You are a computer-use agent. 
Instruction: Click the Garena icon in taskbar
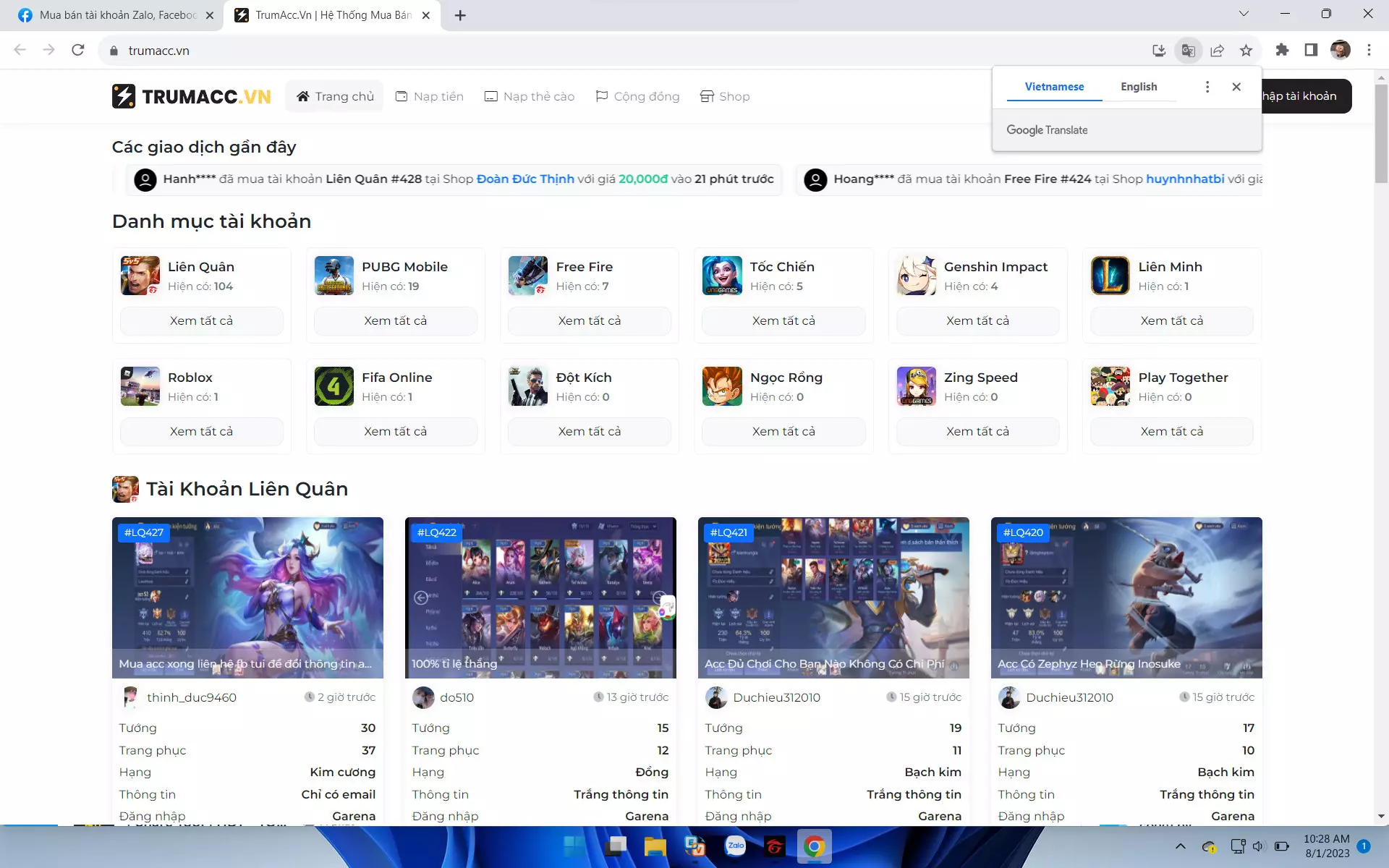774,846
